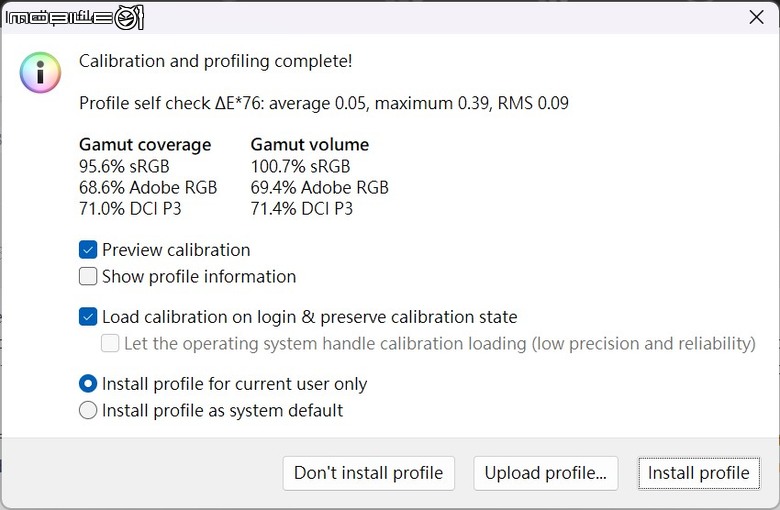Close the calibration complete dialog
Image resolution: width=780 pixels, height=510 pixels.
[756, 17]
